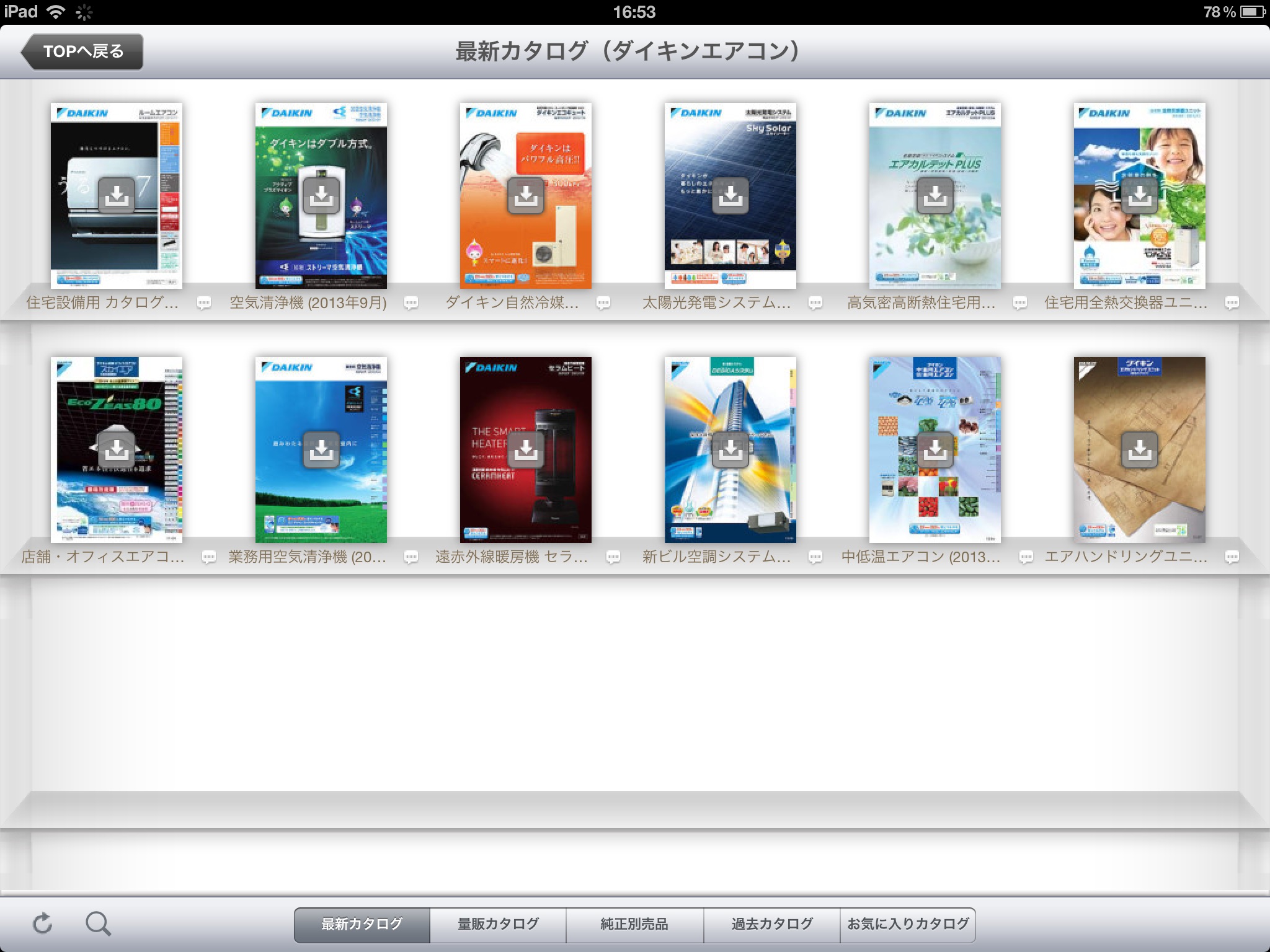Switch to the 過去カタログ tab

771,925
